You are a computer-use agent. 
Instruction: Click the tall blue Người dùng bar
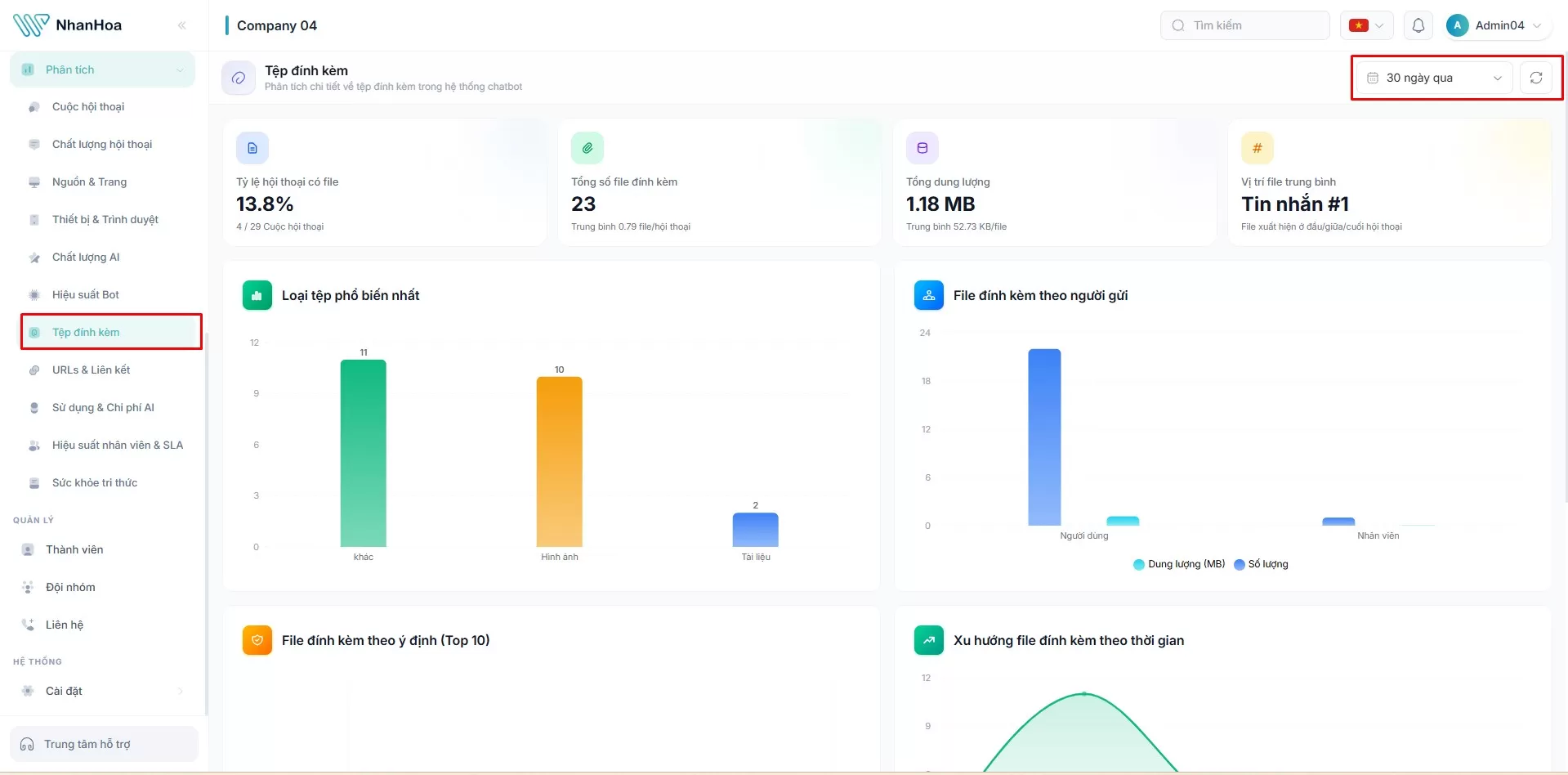(1044, 437)
